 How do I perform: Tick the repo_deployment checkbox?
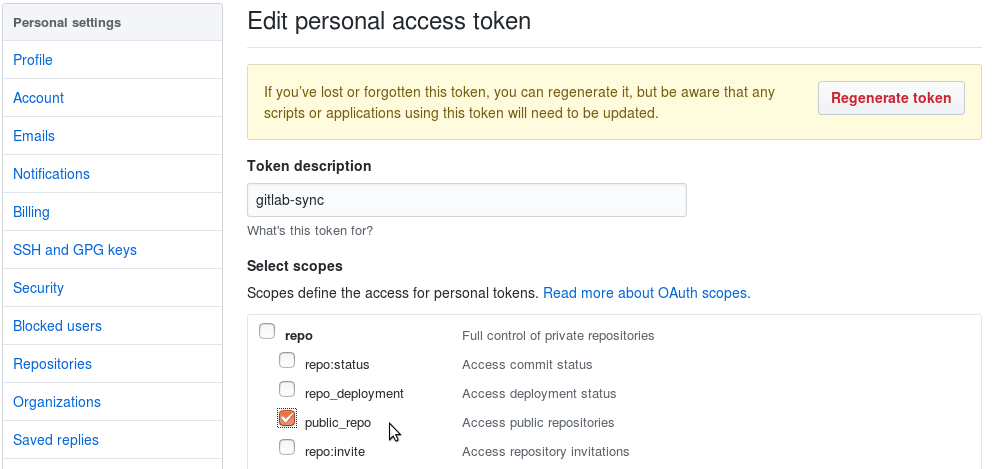[x=287, y=389]
